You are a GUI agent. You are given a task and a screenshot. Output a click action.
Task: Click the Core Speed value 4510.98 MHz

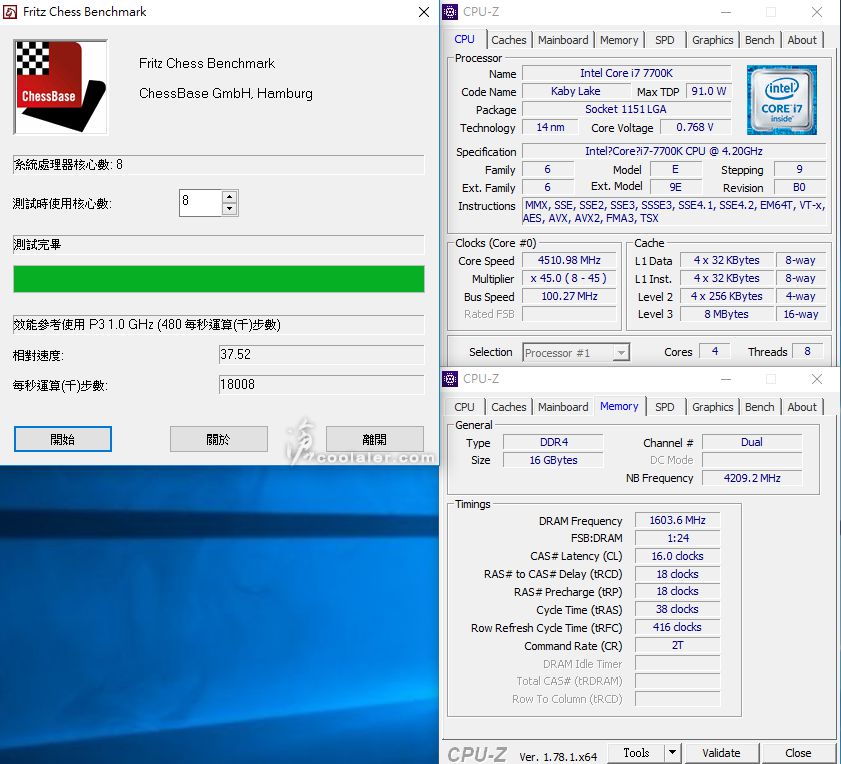pyautogui.click(x=570, y=260)
